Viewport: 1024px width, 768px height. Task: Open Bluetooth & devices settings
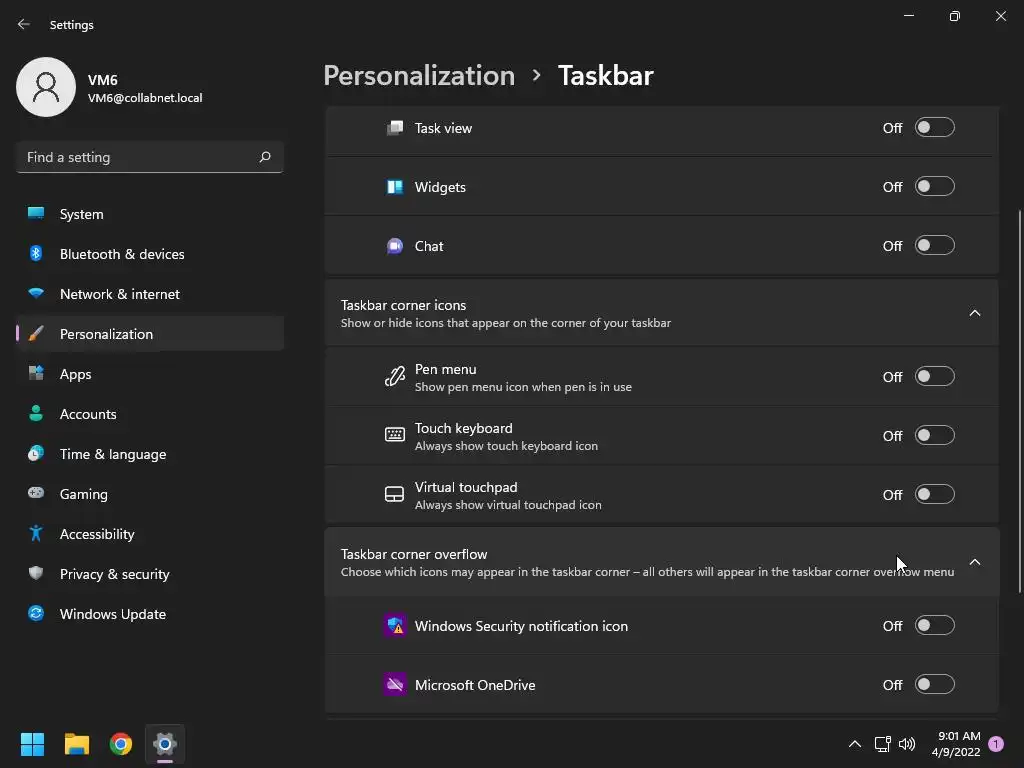pos(122,254)
